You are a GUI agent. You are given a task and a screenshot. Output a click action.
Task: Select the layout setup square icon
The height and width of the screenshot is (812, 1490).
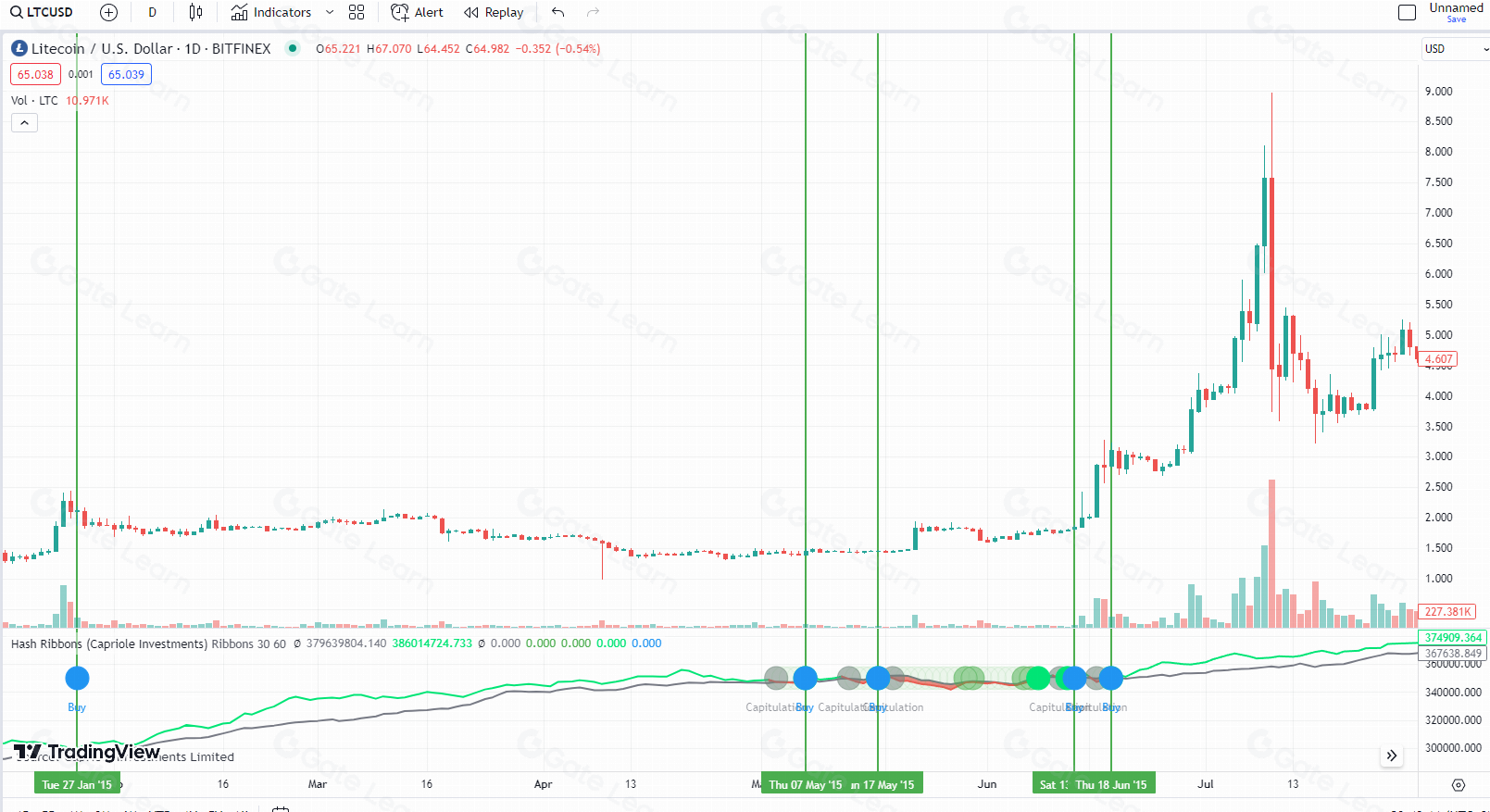[x=1407, y=12]
